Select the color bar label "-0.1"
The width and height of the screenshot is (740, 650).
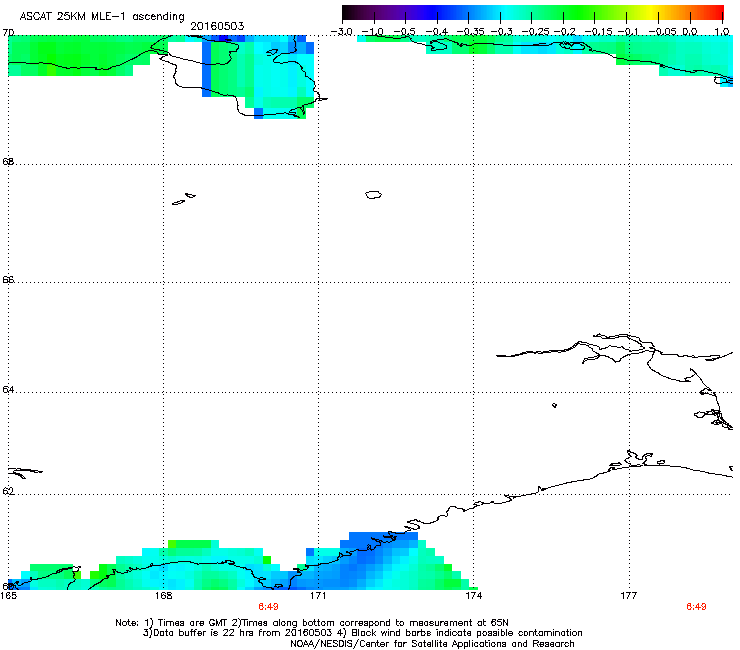[x=628, y=32]
